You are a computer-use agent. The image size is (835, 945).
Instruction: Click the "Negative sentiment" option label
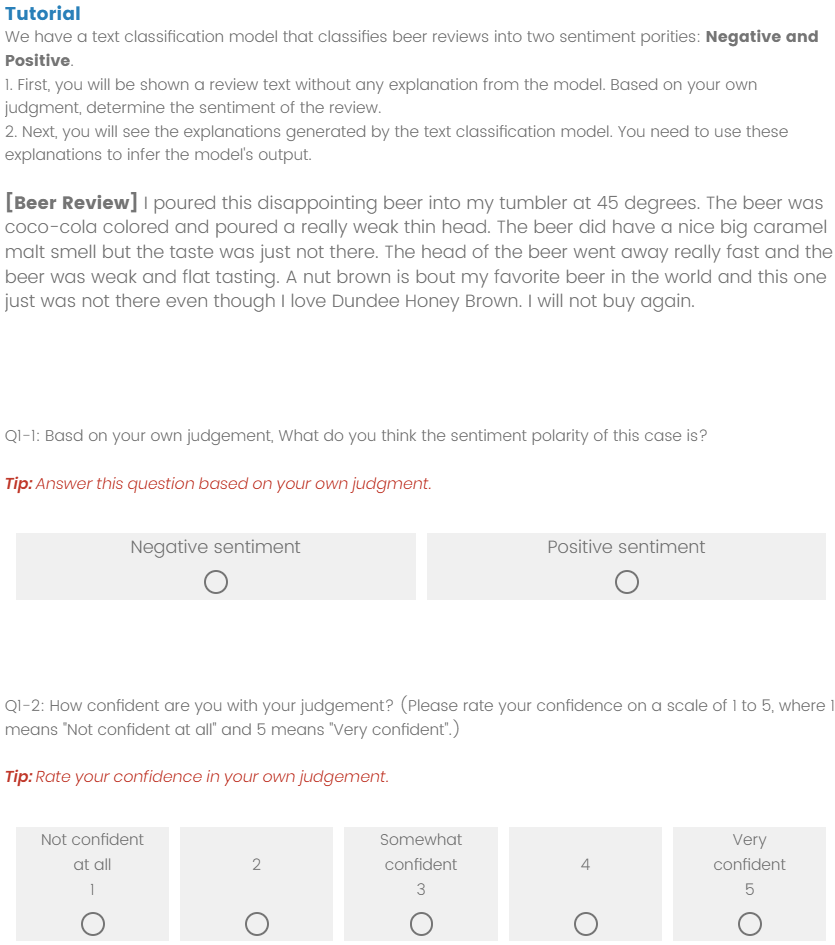pyautogui.click(x=215, y=547)
